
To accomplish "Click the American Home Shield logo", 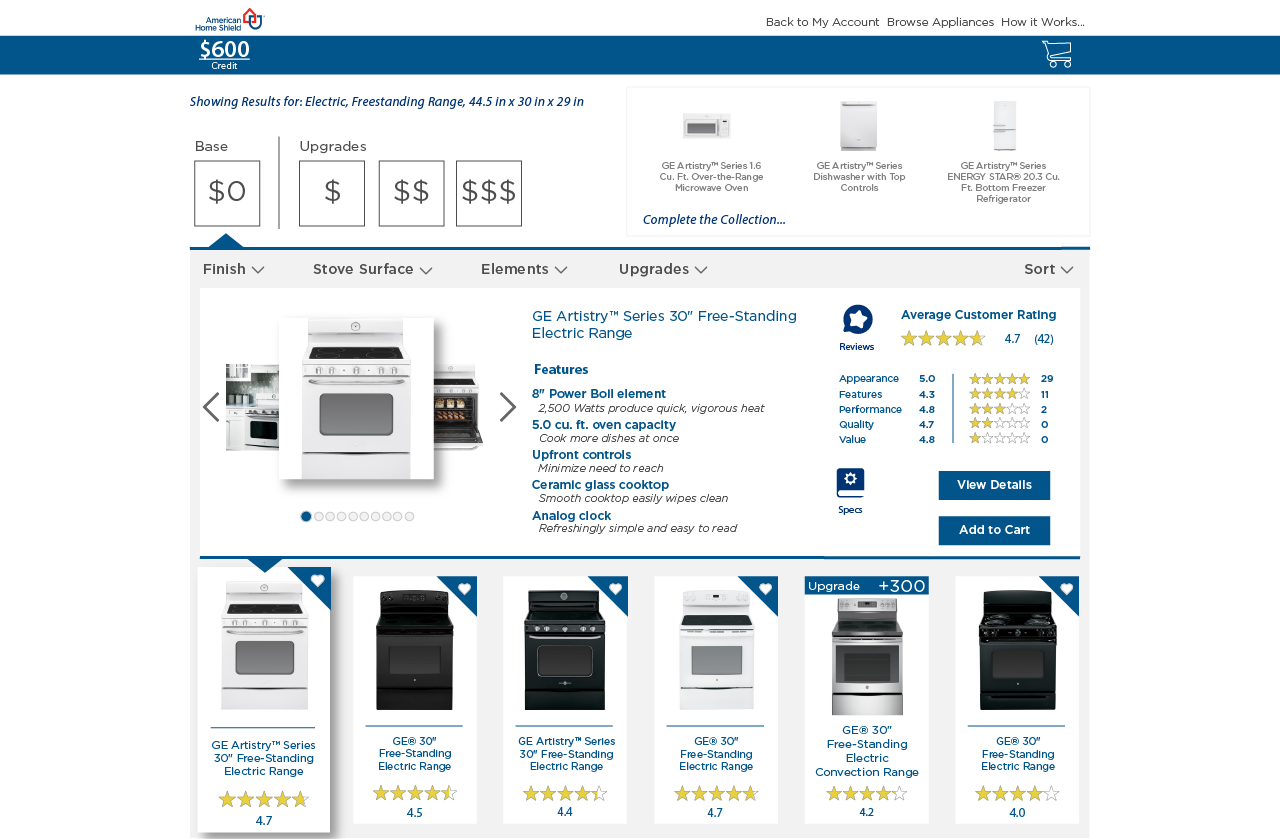I will (x=229, y=19).
